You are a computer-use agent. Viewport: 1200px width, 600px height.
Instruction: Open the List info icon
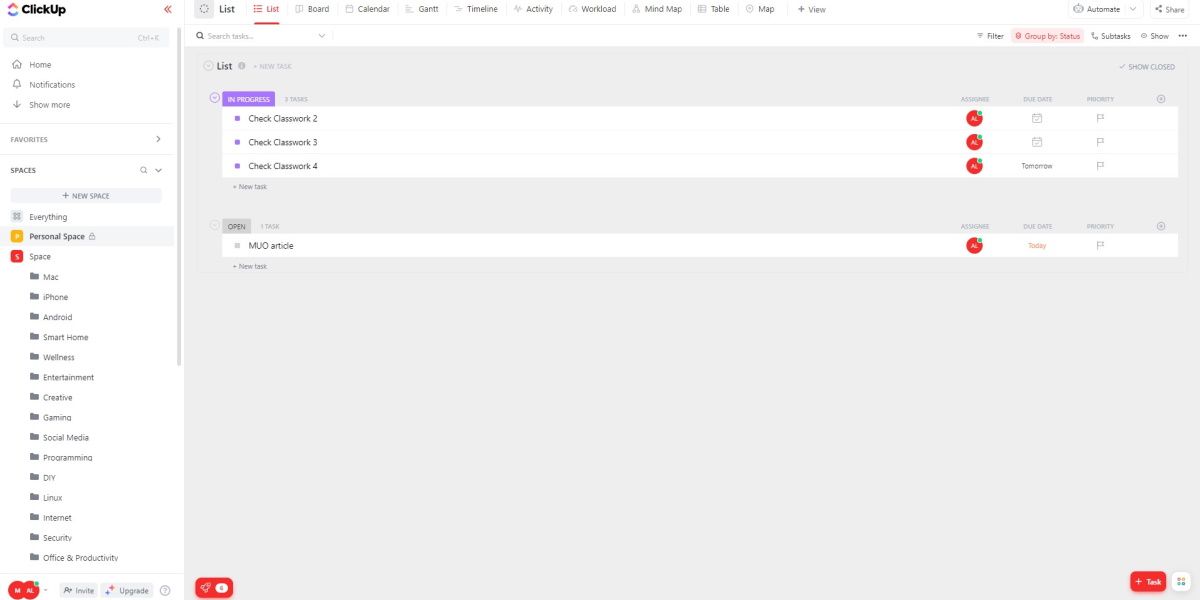click(x=242, y=66)
